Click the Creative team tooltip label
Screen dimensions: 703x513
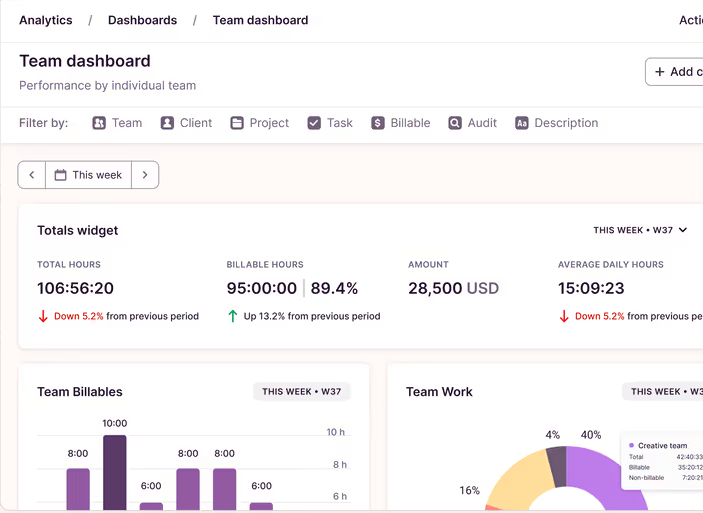[x=663, y=445]
